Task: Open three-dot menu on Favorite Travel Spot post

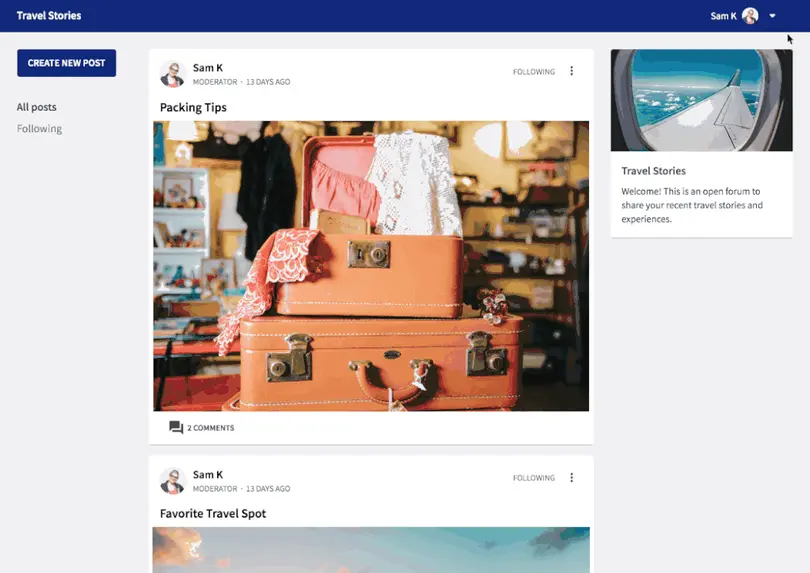Action: point(572,478)
